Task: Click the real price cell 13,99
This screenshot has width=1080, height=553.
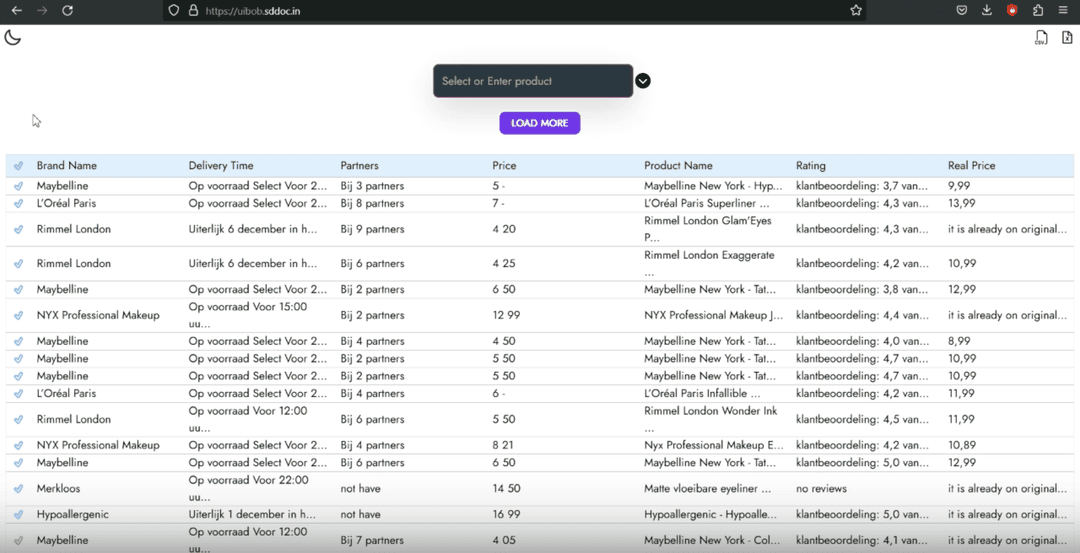Action: click(962, 203)
